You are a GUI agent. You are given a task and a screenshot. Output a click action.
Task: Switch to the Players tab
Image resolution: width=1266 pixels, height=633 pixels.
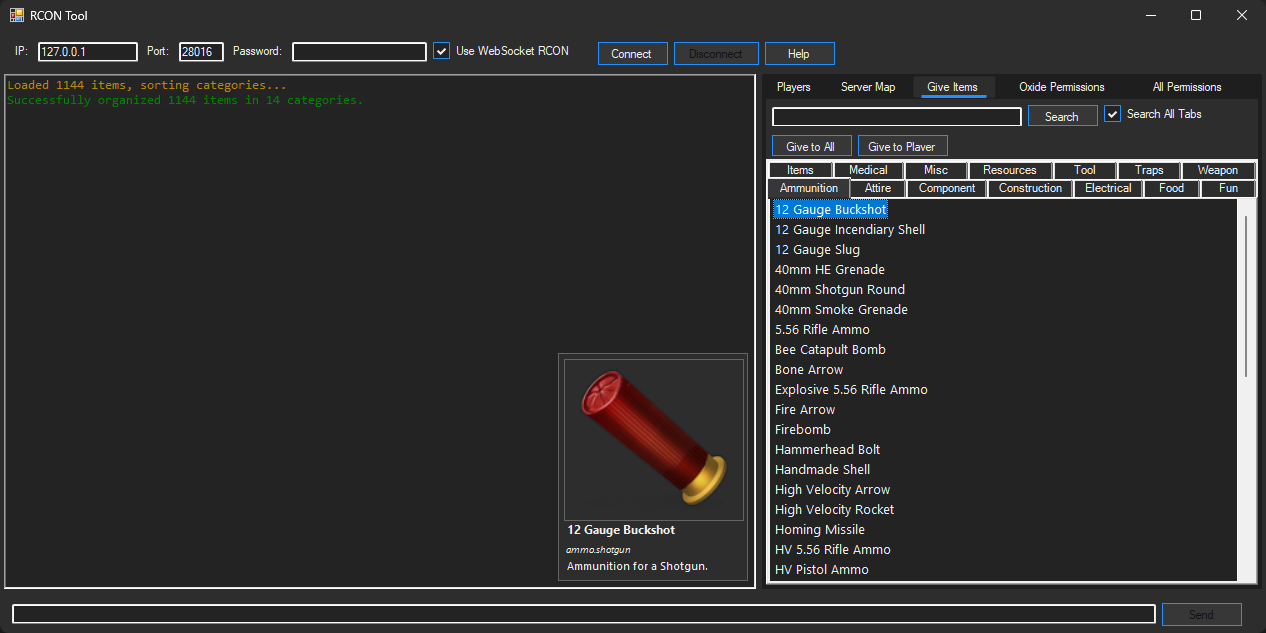coord(793,87)
